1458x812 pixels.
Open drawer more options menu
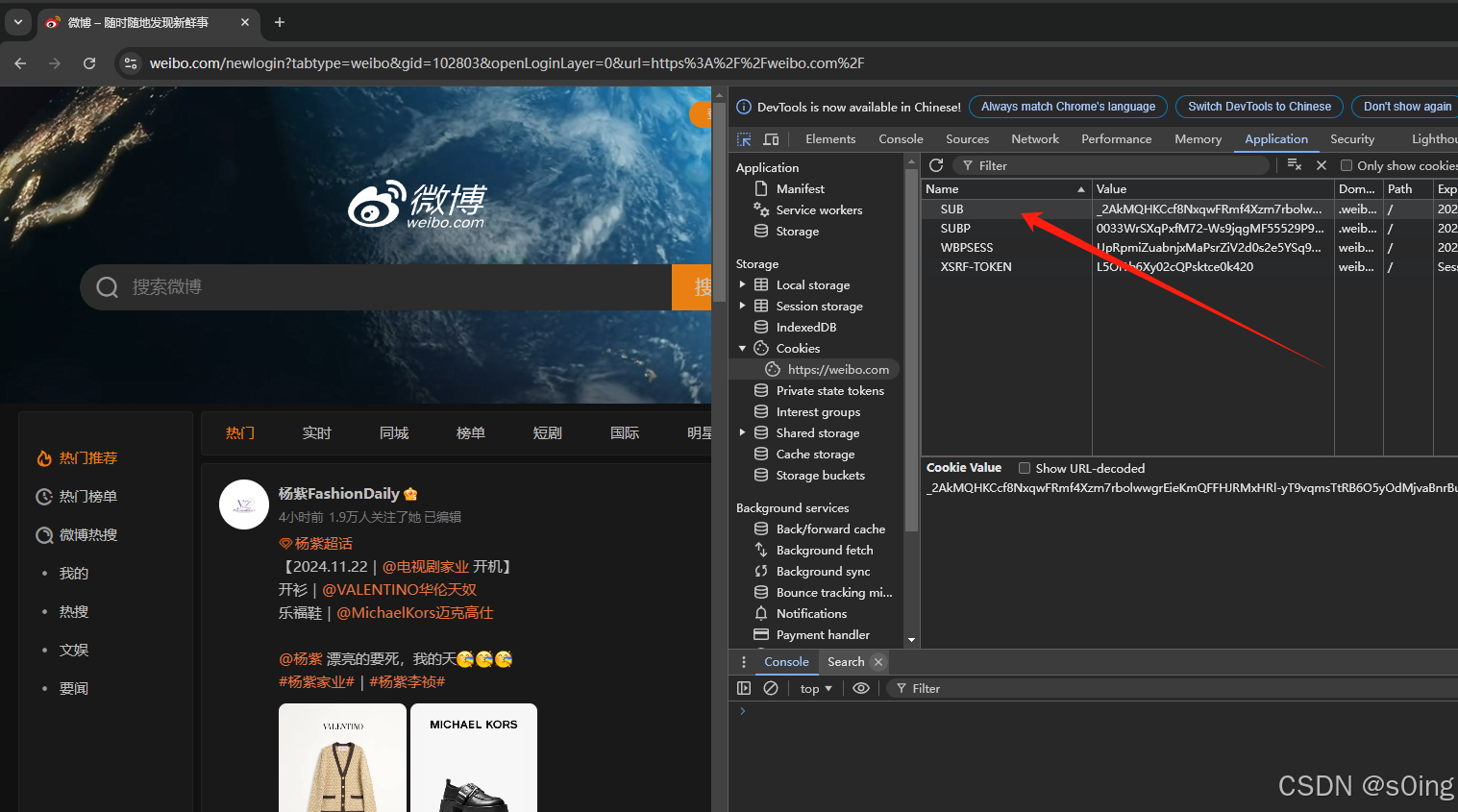click(743, 662)
